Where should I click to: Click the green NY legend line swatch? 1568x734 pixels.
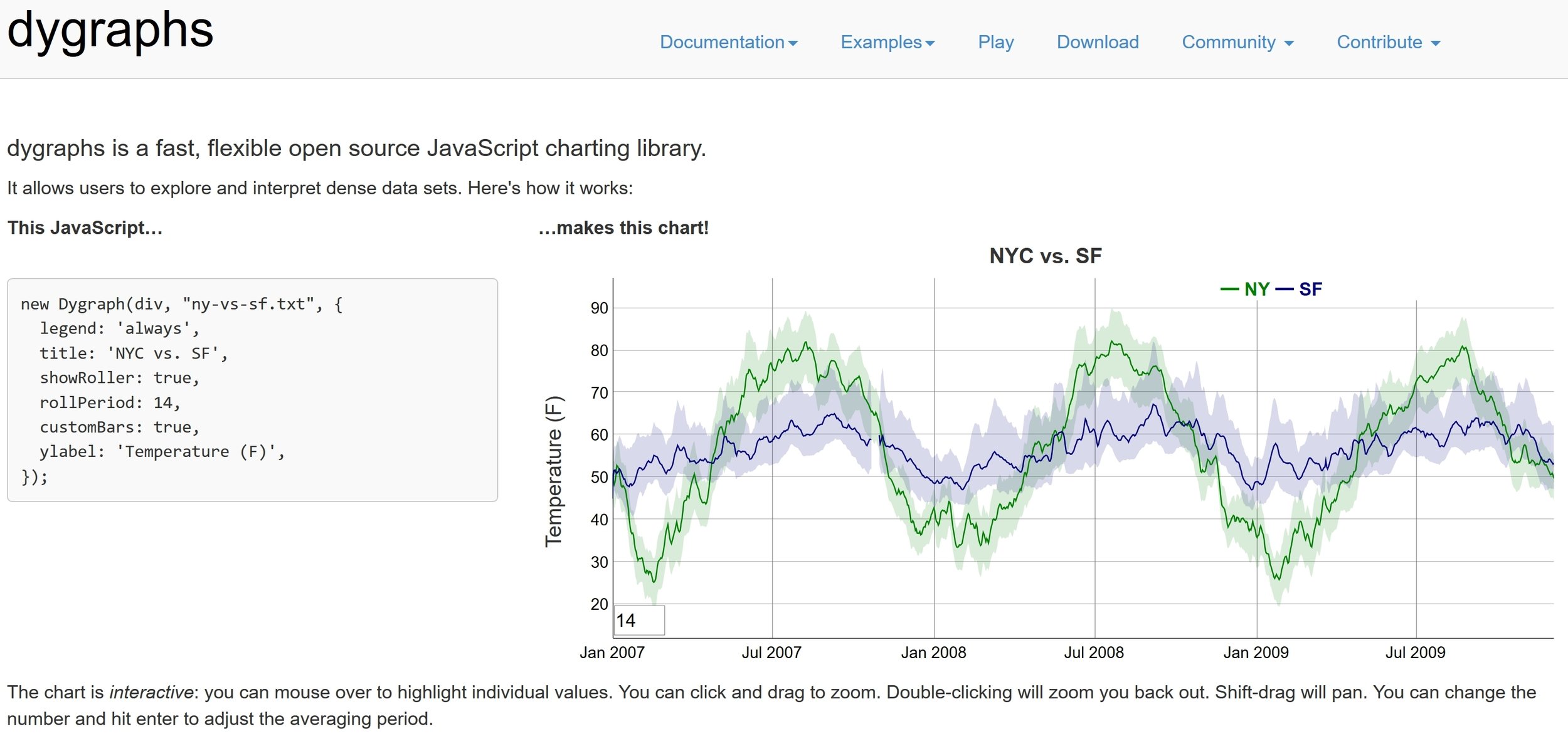[1229, 290]
